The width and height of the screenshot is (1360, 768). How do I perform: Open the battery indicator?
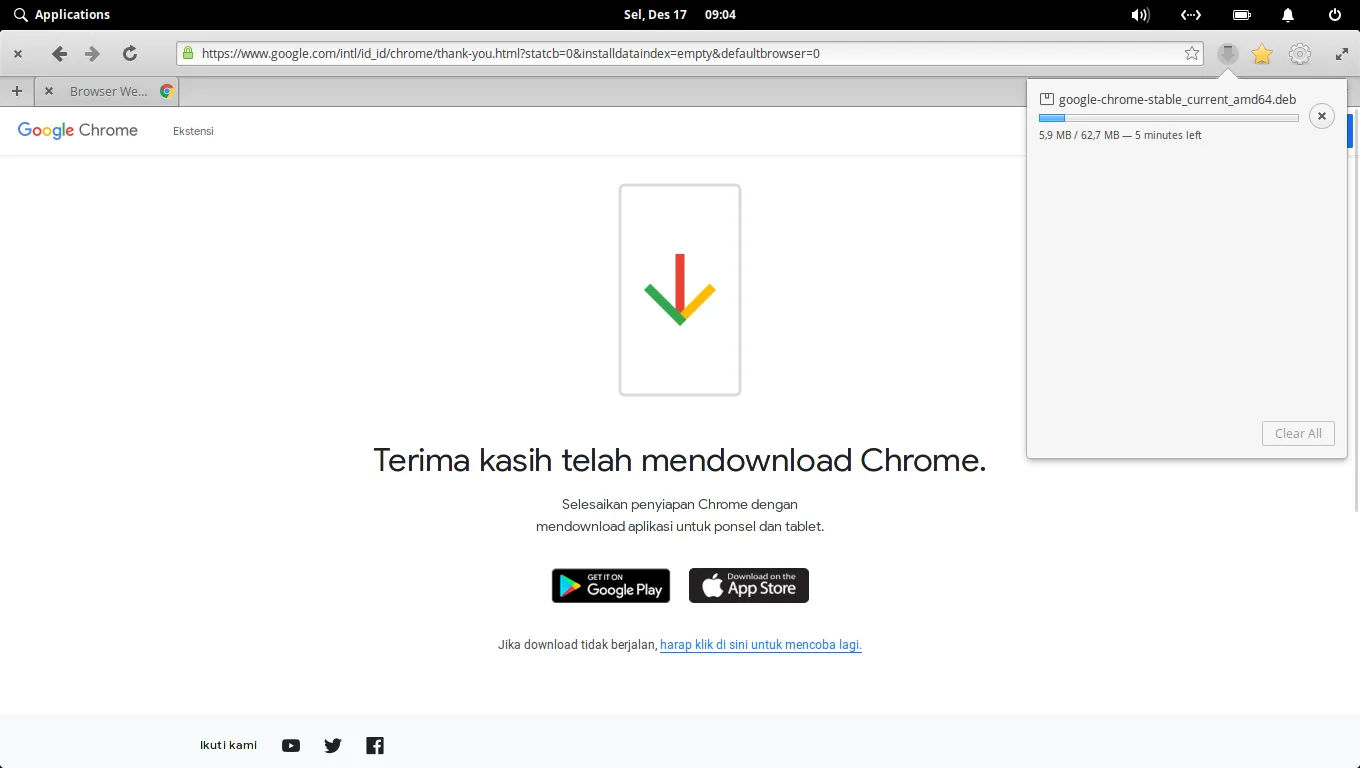[x=1242, y=14]
